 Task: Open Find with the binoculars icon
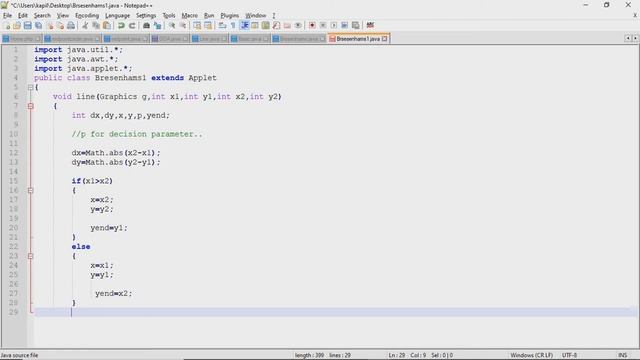coord(146,25)
